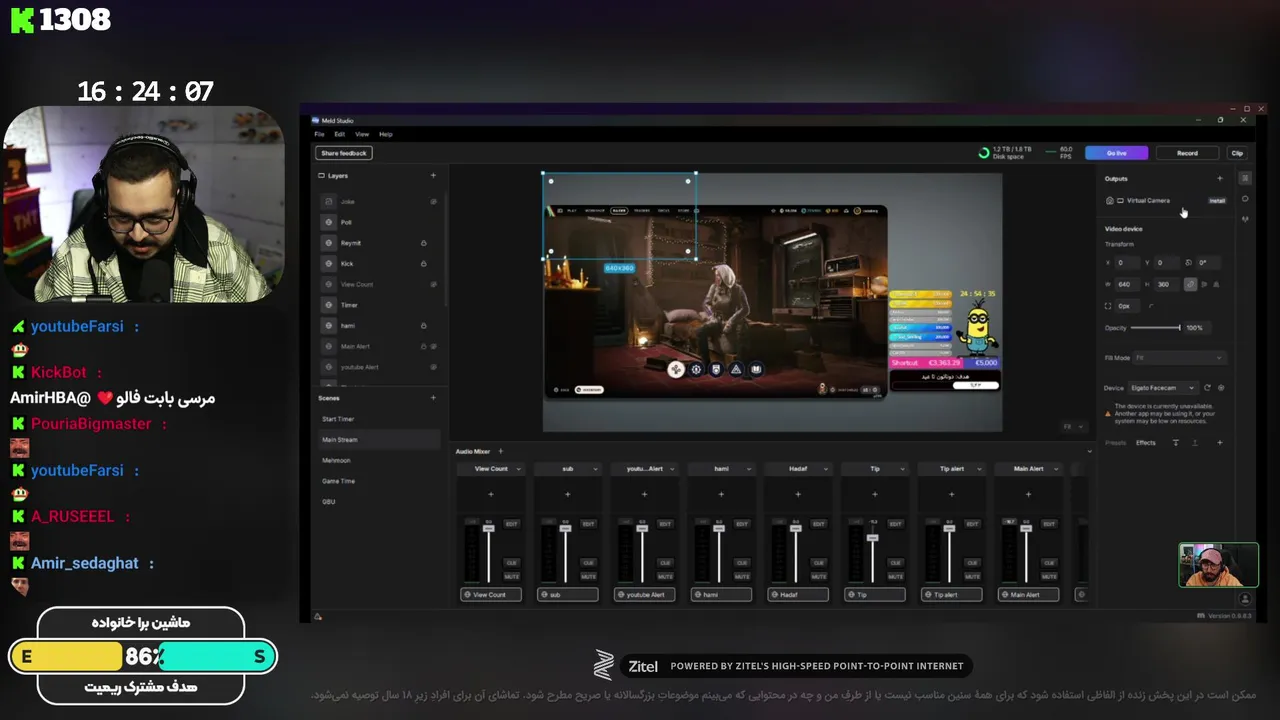Mute the Tip audio channel
Viewport: 1280px width, 720px height.
(895, 577)
